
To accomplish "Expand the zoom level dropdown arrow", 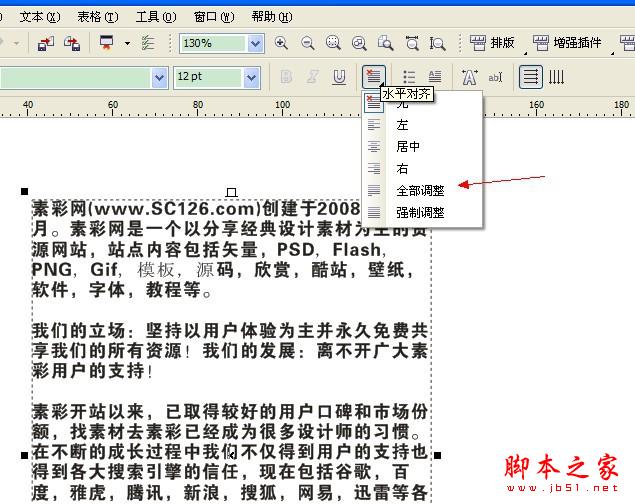I will tap(256, 43).
